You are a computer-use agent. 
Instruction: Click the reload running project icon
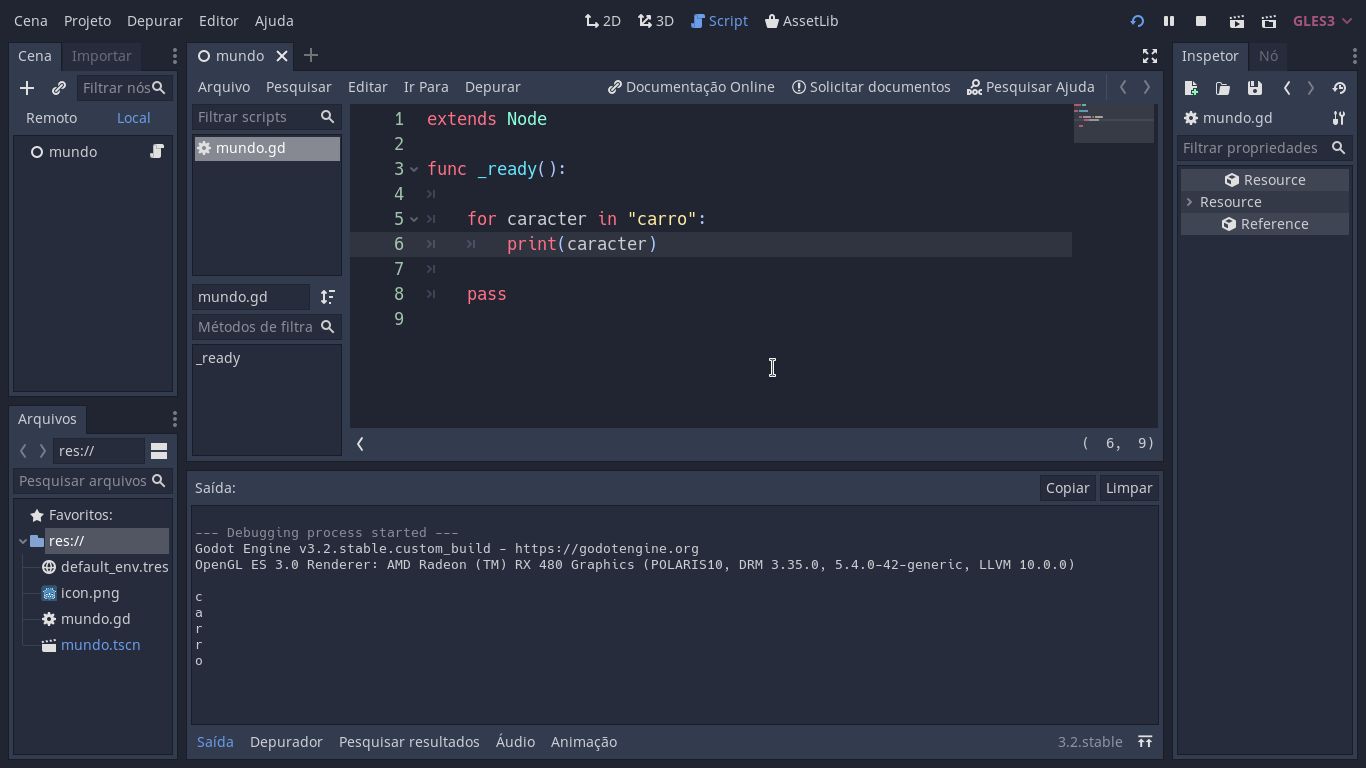click(1137, 21)
